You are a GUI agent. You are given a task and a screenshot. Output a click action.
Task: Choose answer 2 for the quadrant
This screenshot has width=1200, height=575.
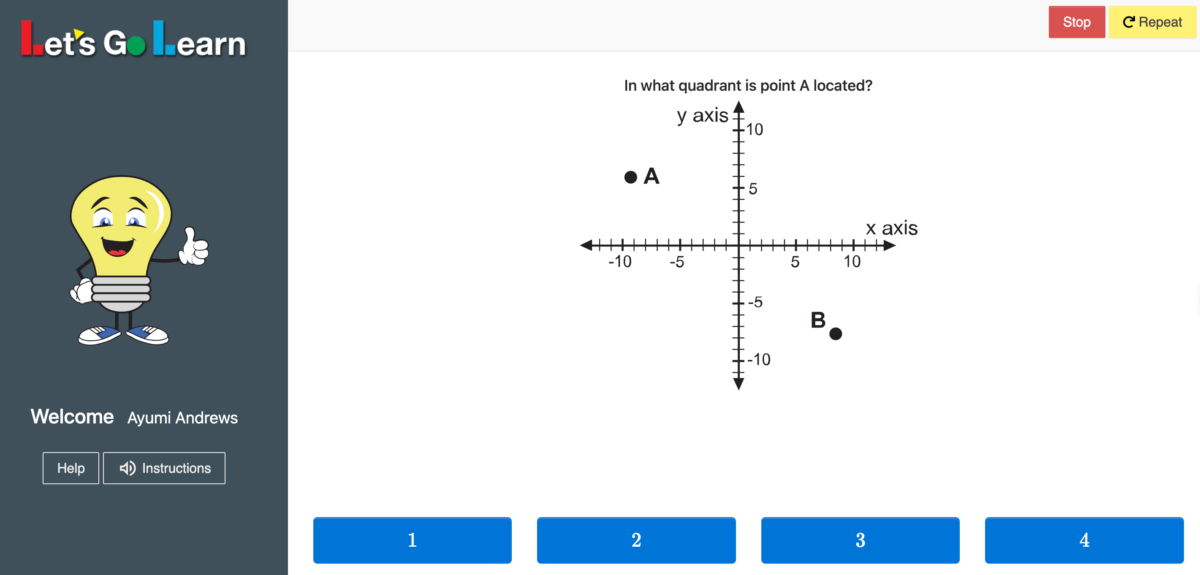pyautogui.click(x=636, y=540)
